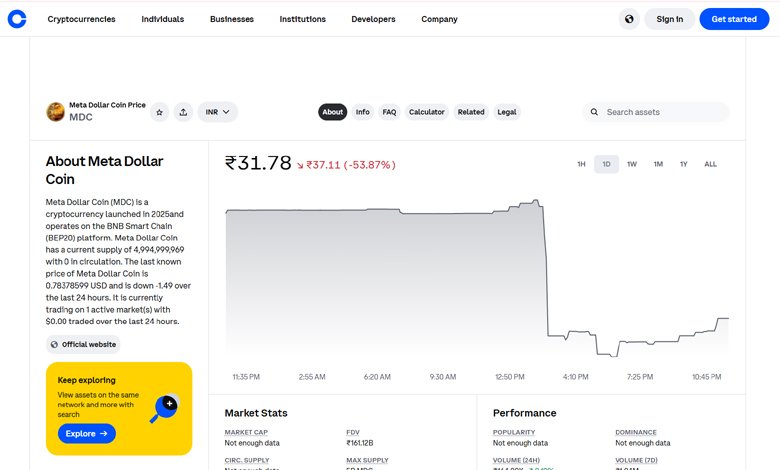Click the Performance heading
Screen dimensions: 780x470
tap(524, 413)
